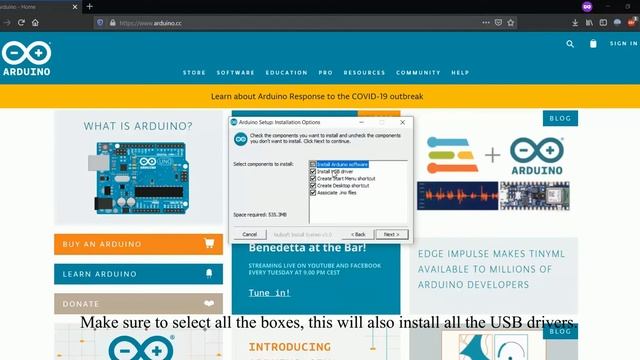Click the WHAT IS ARDUINO? heading
Image resolution: width=640 pixels, height=360 pixels.
point(138,126)
